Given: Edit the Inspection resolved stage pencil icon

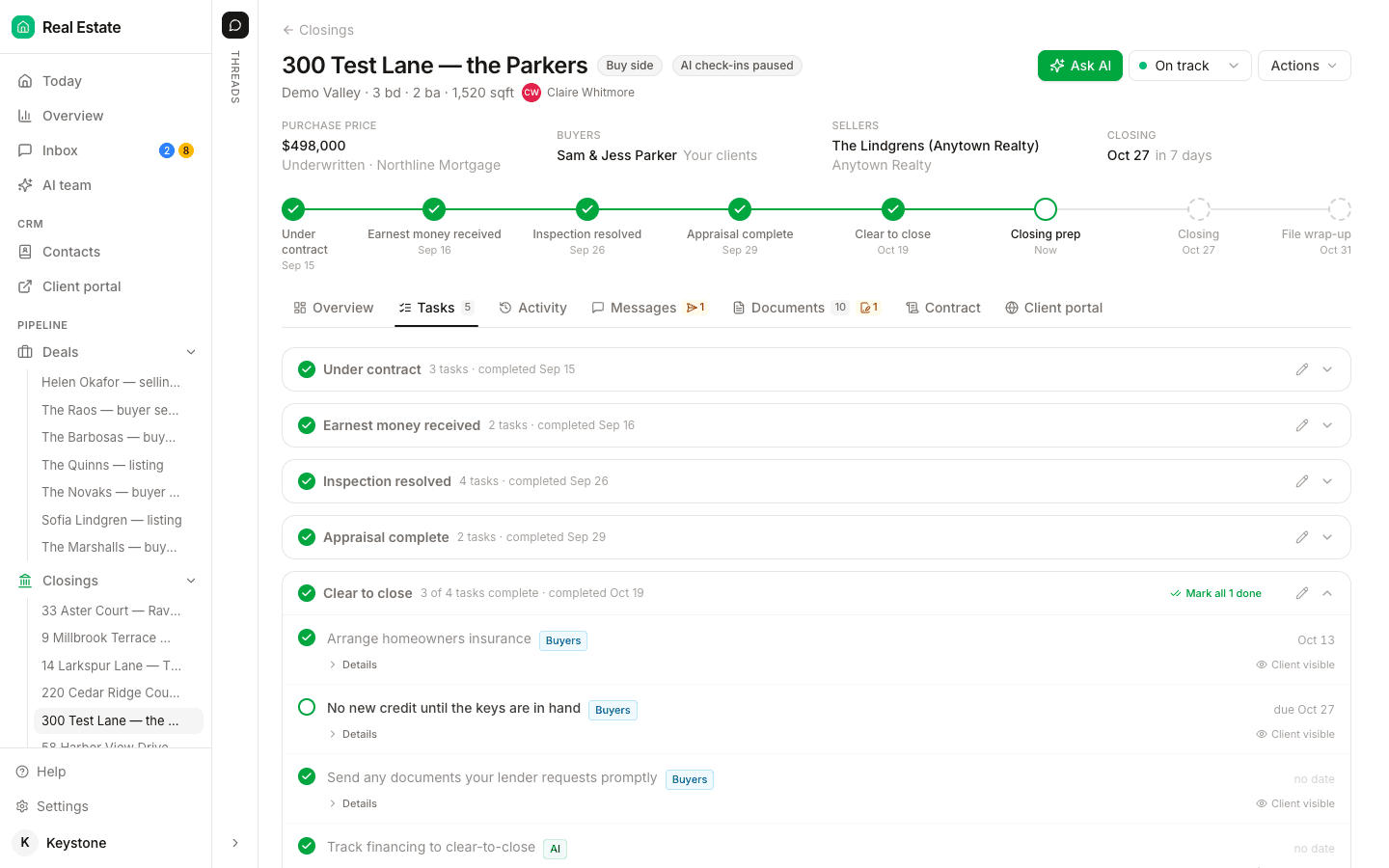Looking at the screenshot, I should point(1302,481).
